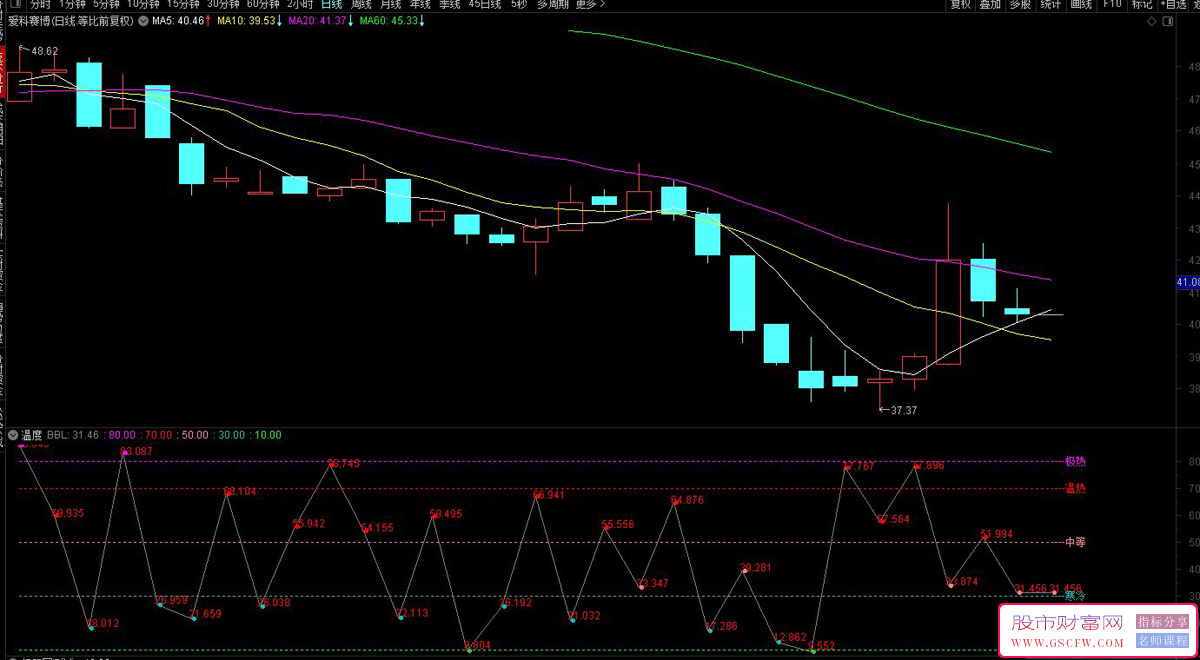Click the 复权 adjustment button
Image resolution: width=1200 pixels, height=660 pixels.
coord(960,5)
